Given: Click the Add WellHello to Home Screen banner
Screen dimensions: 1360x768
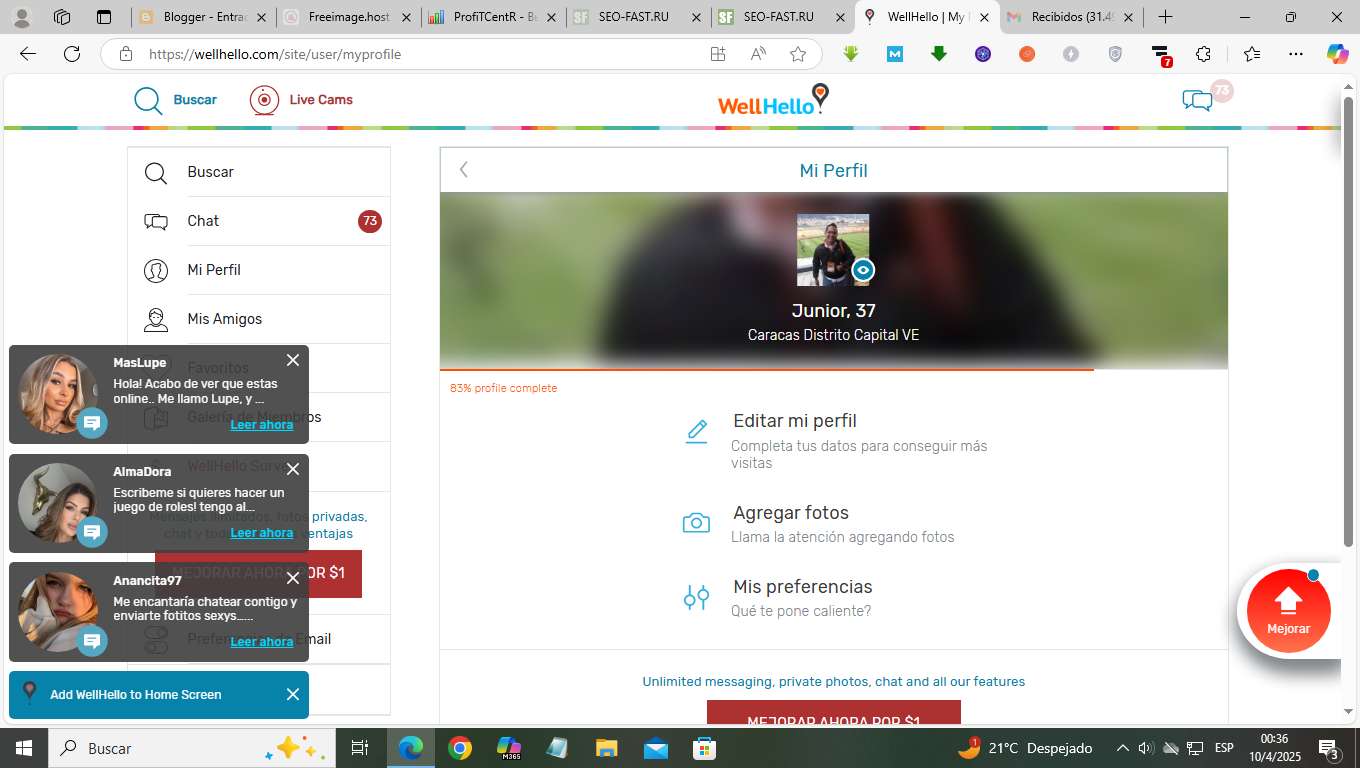Looking at the screenshot, I should [x=159, y=695].
